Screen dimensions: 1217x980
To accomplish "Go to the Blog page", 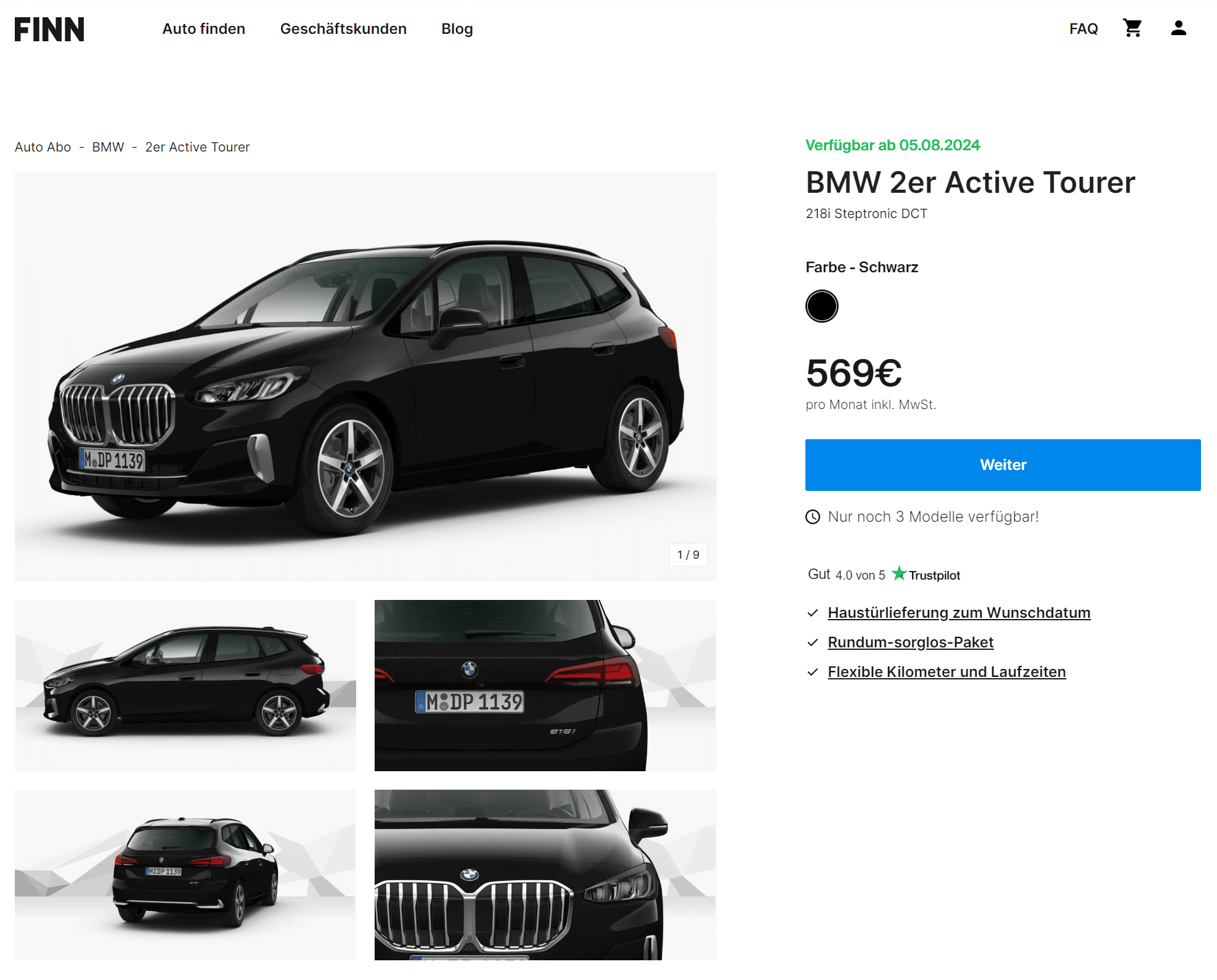I will tap(457, 29).
